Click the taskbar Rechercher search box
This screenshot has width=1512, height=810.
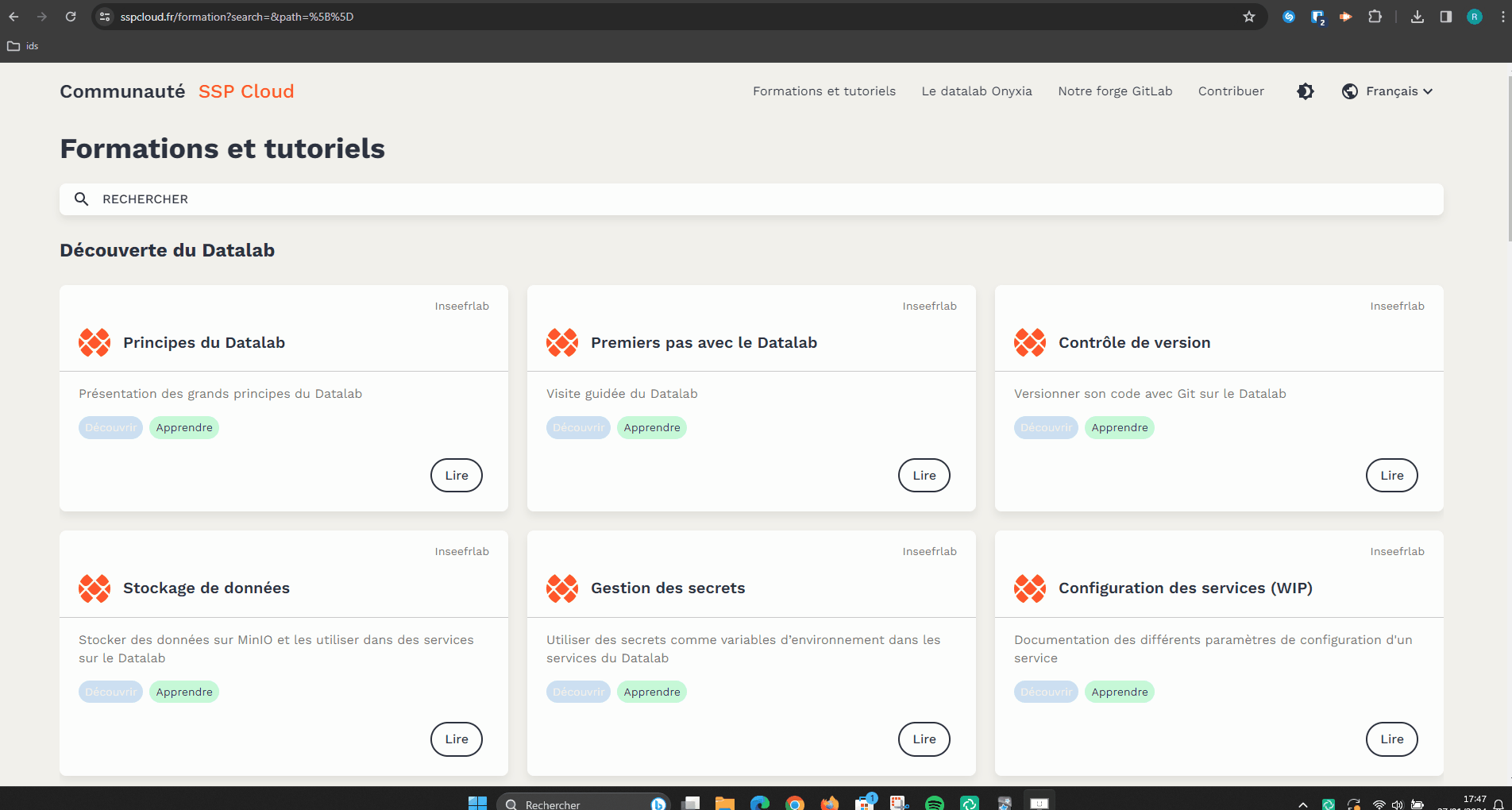click(x=584, y=803)
